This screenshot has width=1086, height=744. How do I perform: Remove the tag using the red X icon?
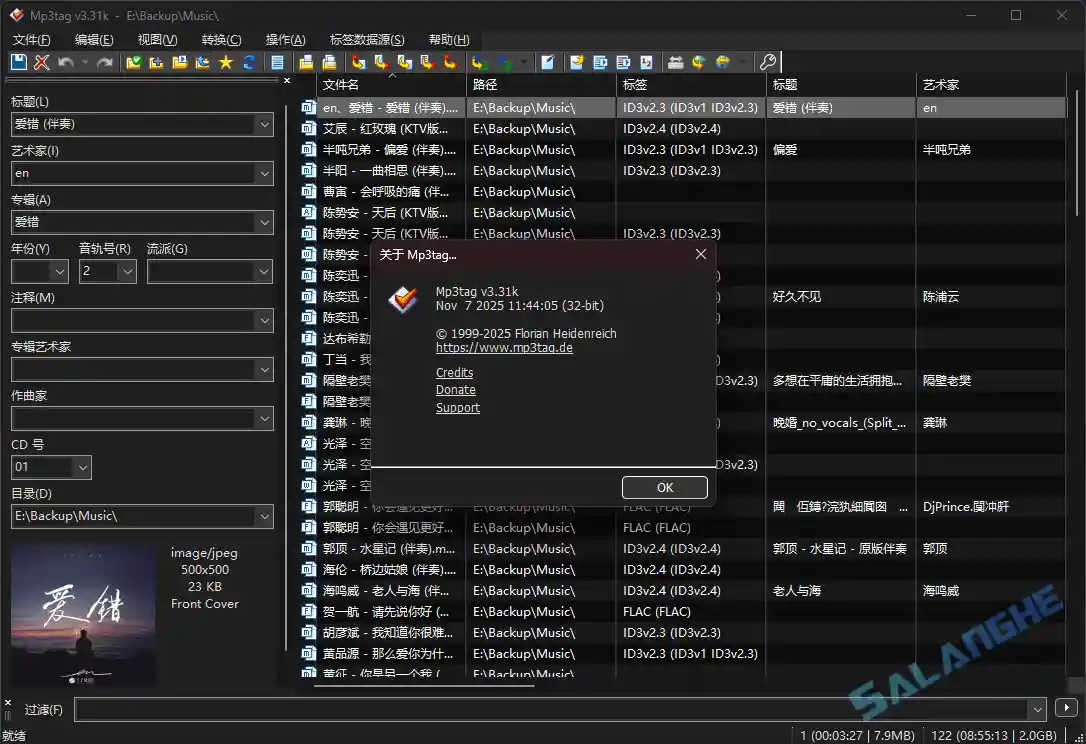[x=42, y=62]
